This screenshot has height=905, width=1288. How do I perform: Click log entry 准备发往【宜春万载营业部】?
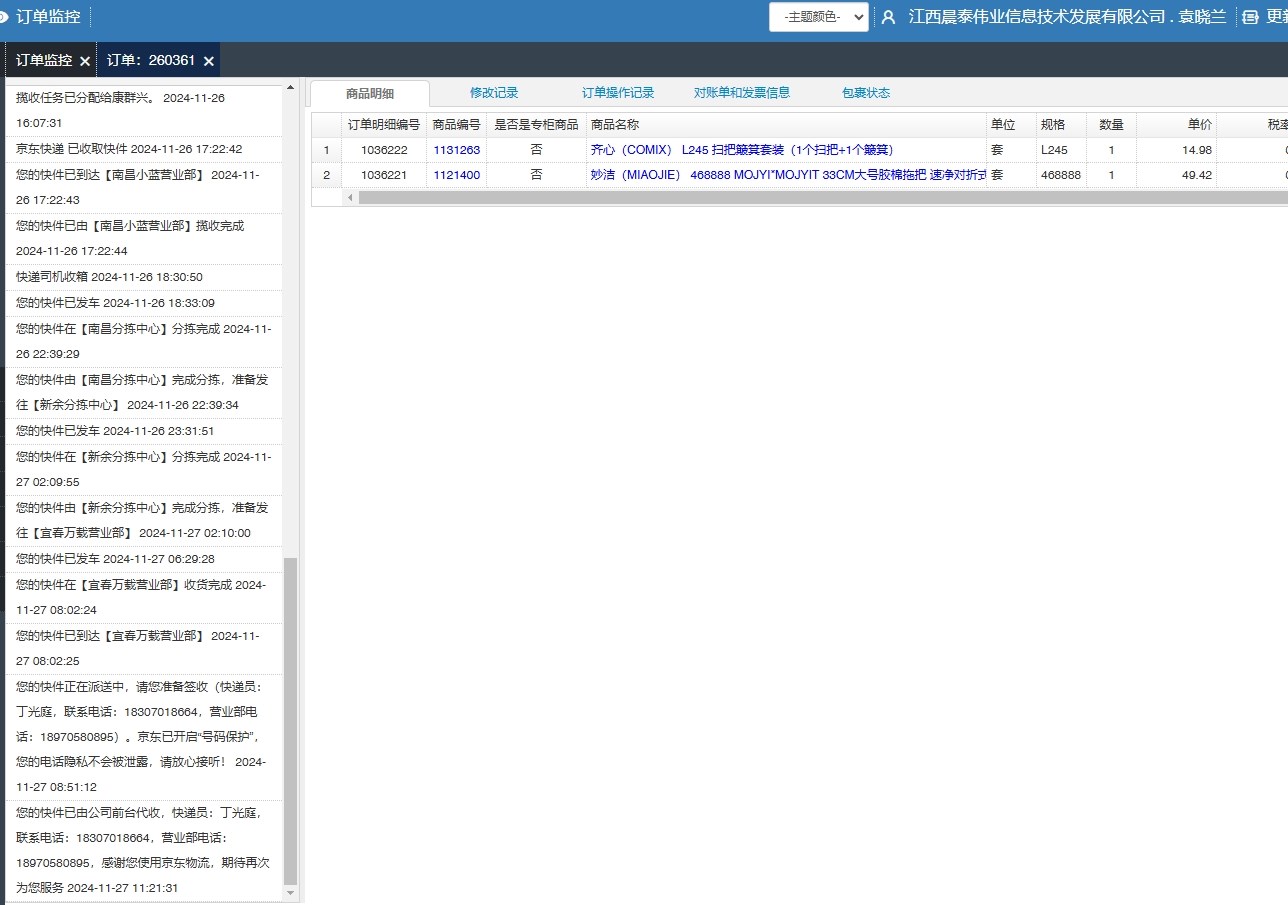145,520
